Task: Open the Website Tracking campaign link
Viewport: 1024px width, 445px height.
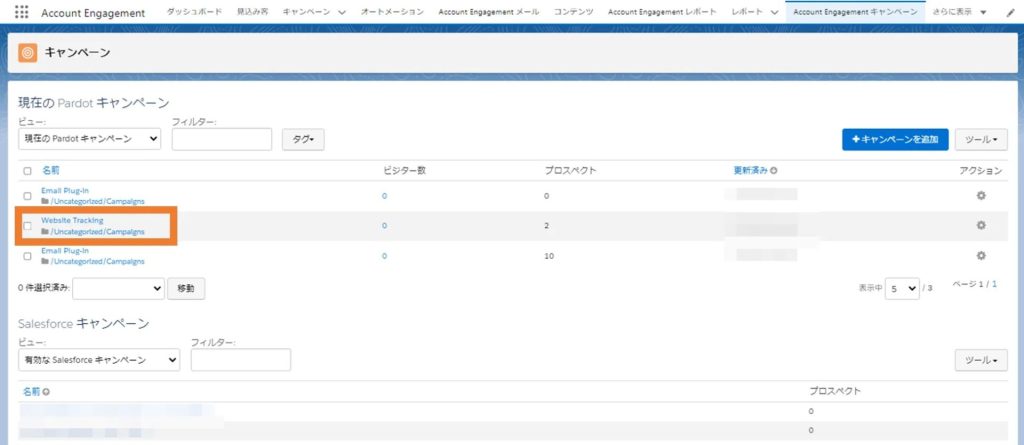Action: coord(72,220)
